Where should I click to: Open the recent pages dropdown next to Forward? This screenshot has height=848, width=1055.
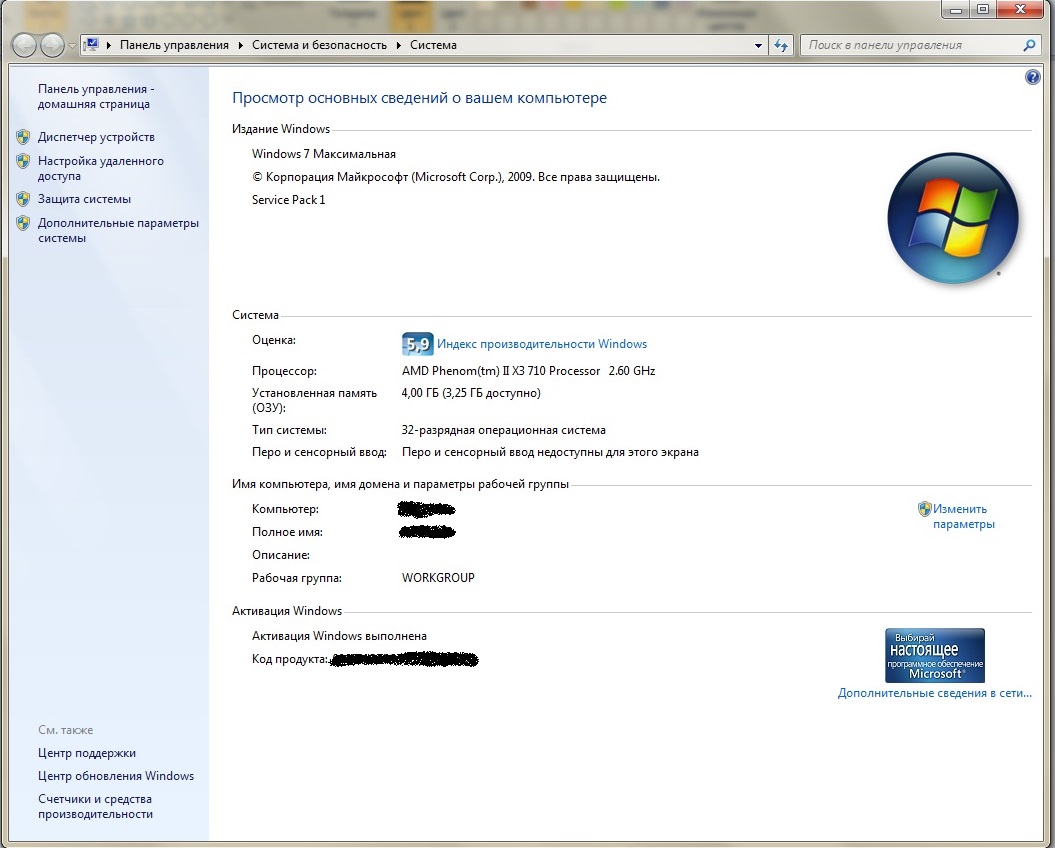tap(72, 46)
